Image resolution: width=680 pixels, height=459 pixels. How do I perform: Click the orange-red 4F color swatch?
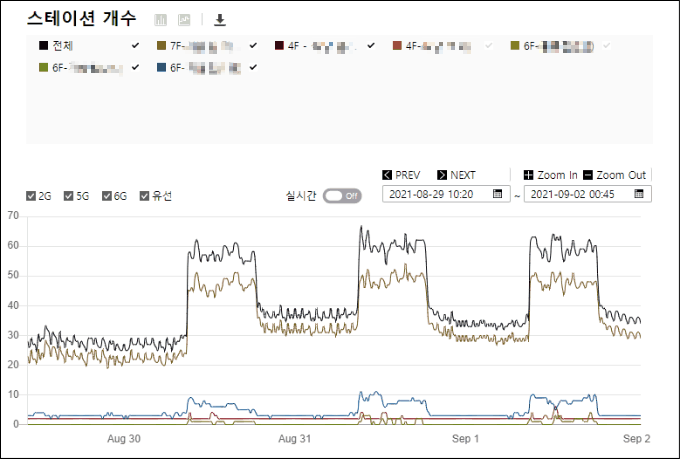(397, 45)
